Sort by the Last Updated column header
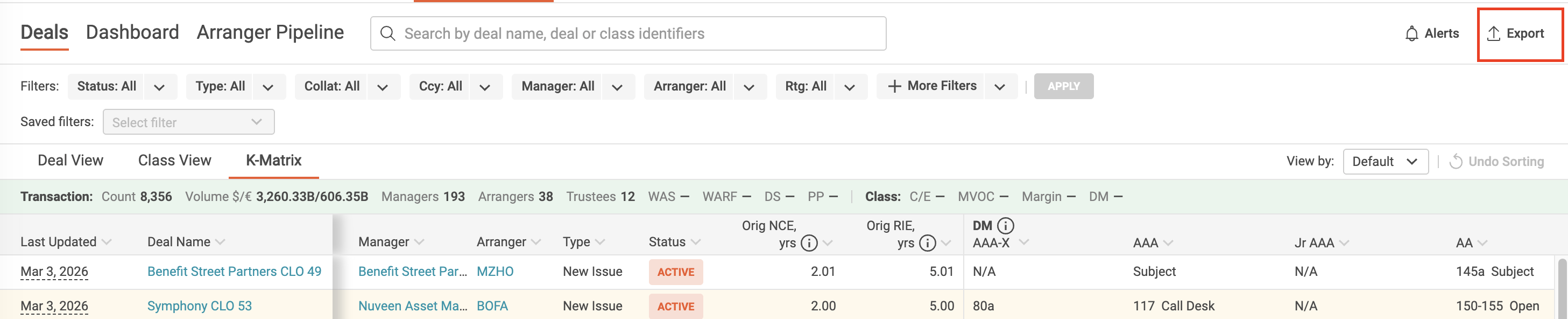This screenshot has height=319, width=1568. pyautogui.click(x=59, y=242)
